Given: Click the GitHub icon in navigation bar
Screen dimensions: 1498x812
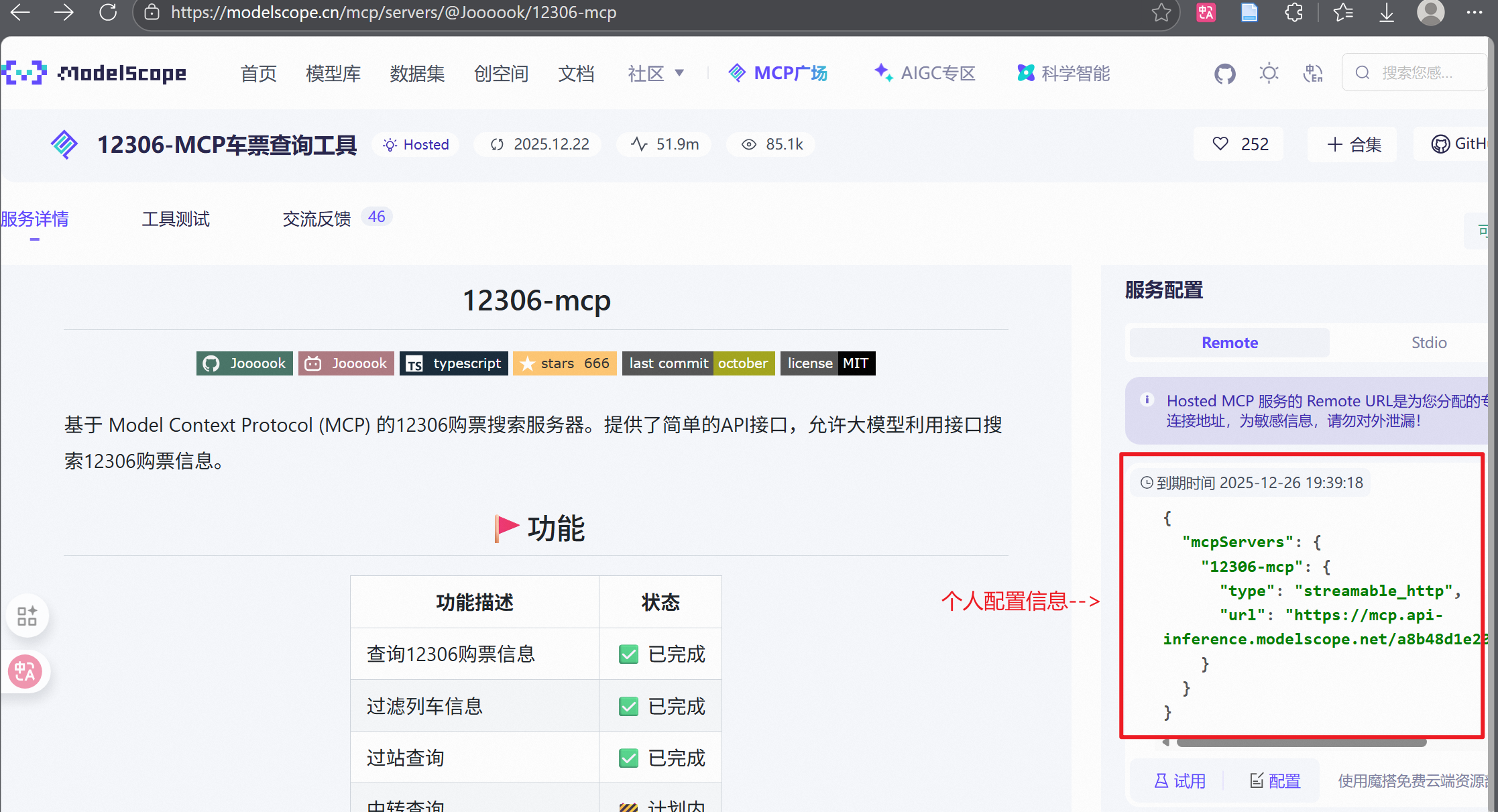Looking at the screenshot, I should pos(1224,73).
